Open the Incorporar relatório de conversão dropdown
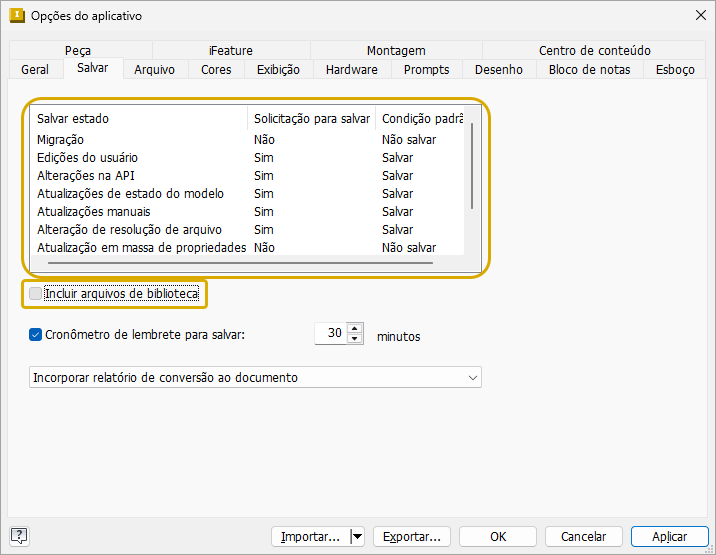The image size is (716, 555). tap(255, 377)
